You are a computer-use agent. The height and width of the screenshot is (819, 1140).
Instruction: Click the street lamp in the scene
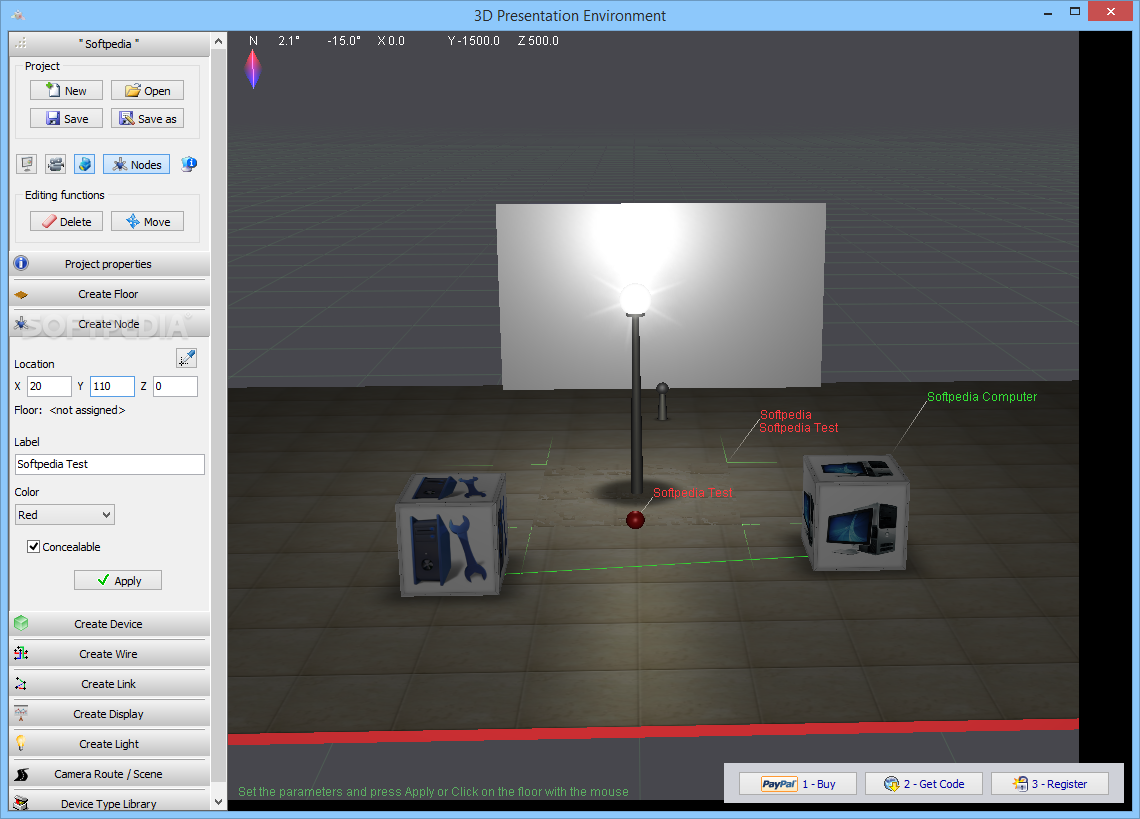(x=635, y=390)
